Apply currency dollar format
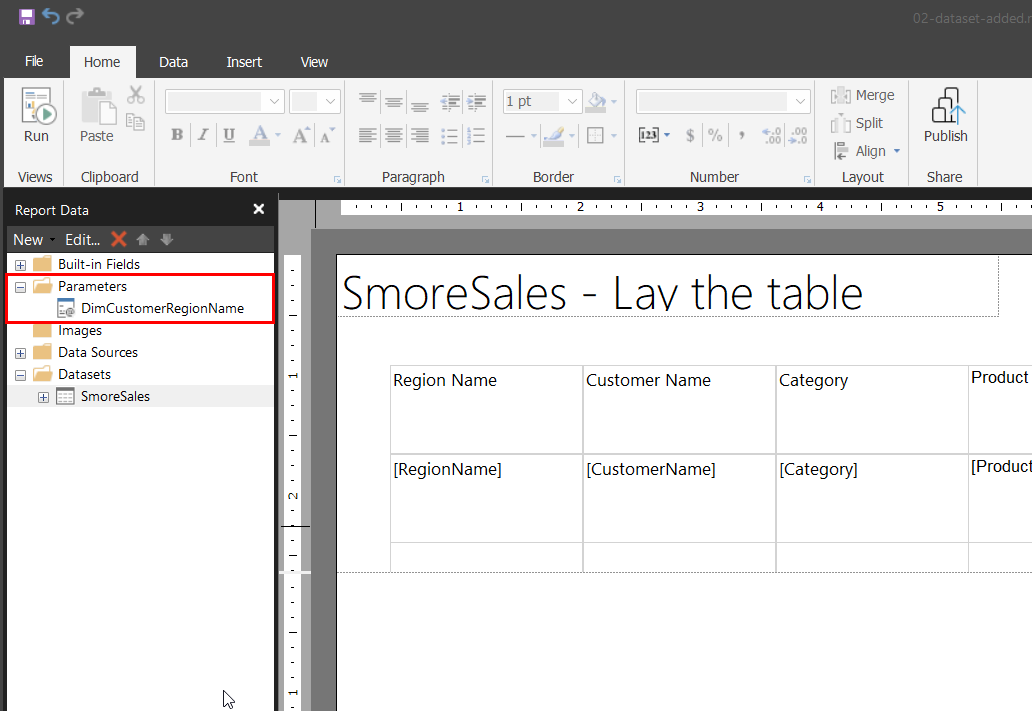 [690, 136]
